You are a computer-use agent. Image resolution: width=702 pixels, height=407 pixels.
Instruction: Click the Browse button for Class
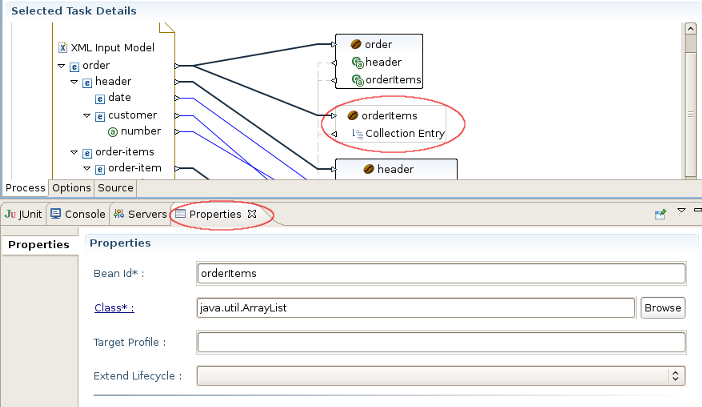pyautogui.click(x=663, y=308)
